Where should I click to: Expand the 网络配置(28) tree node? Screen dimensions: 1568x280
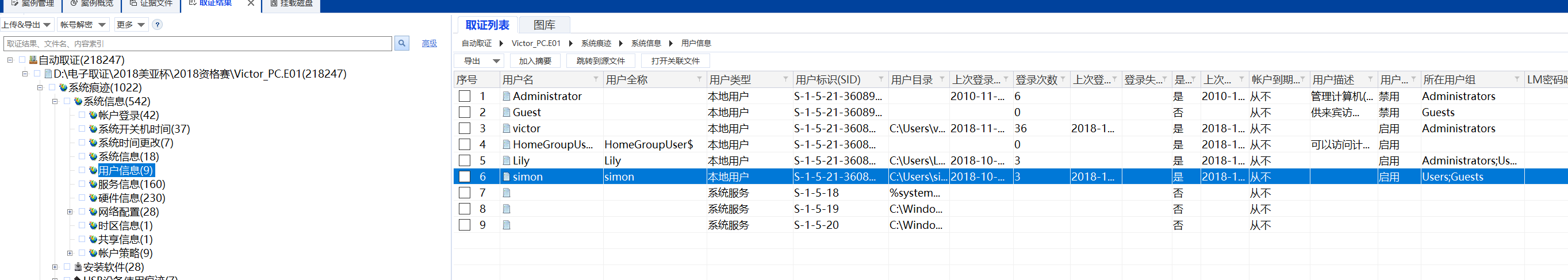click(70, 212)
